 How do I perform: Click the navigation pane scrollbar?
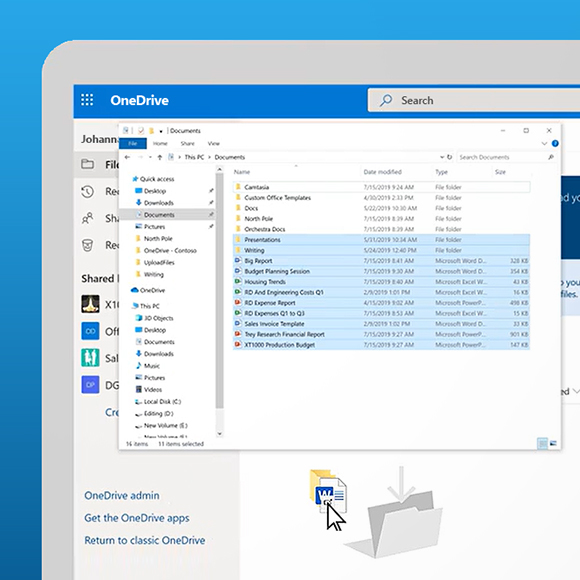click(x=219, y=291)
